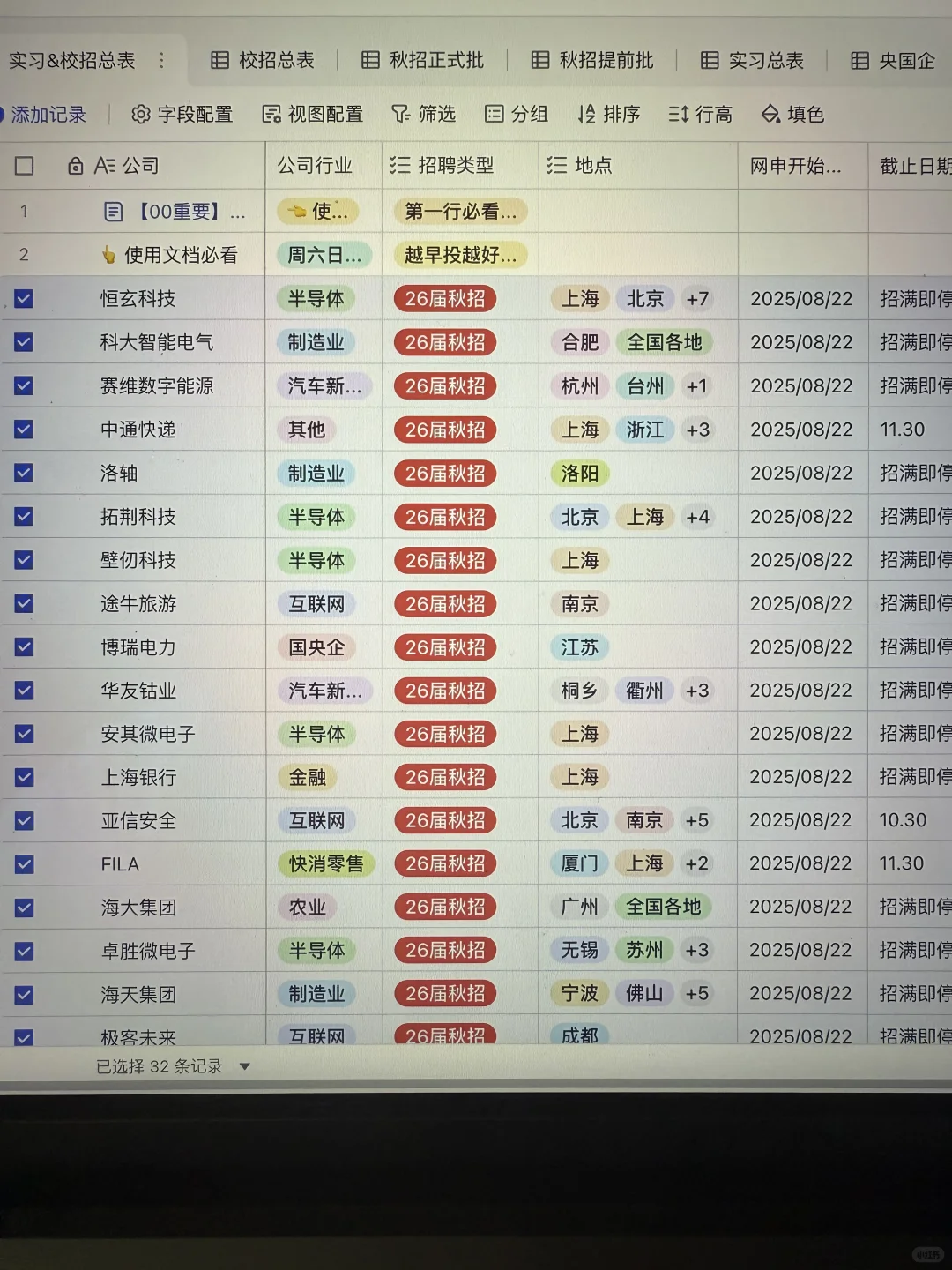
Task: Click 添加记录 to add a row
Action: pyautogui.click(x=45, y=114)
